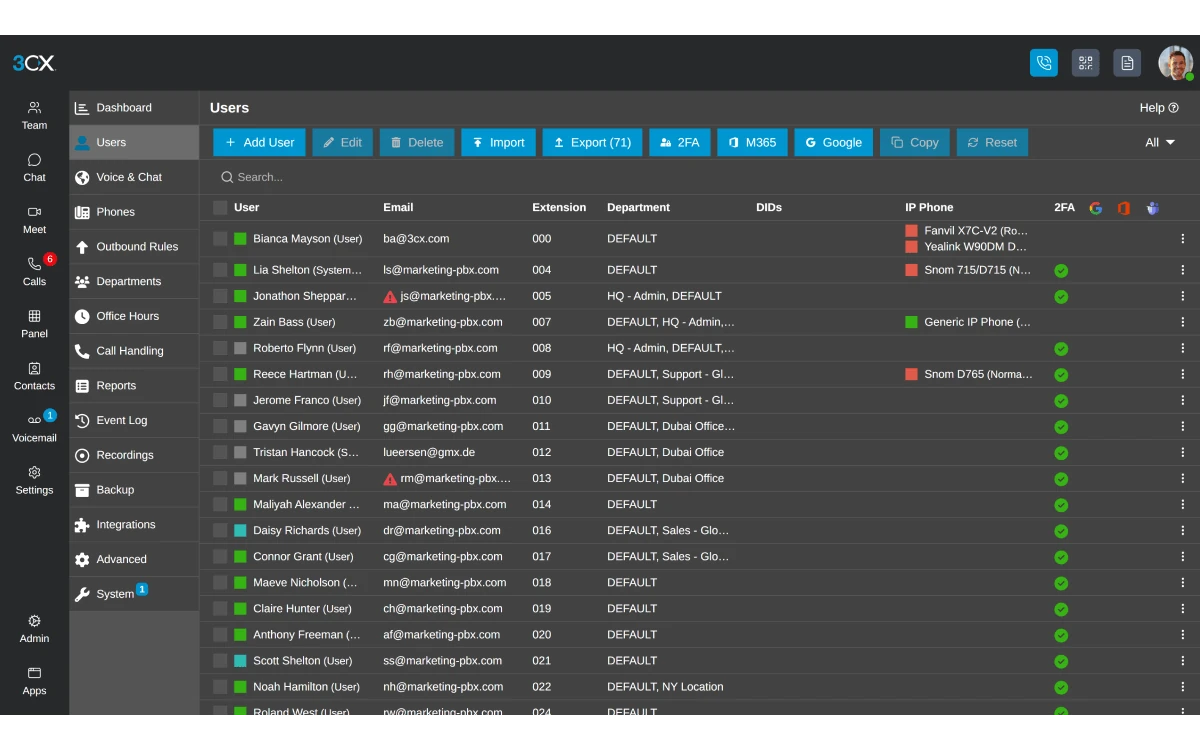Screen dimensions: 1200x750
Task: Check the box for Jerome Franco
Action: 220,400
